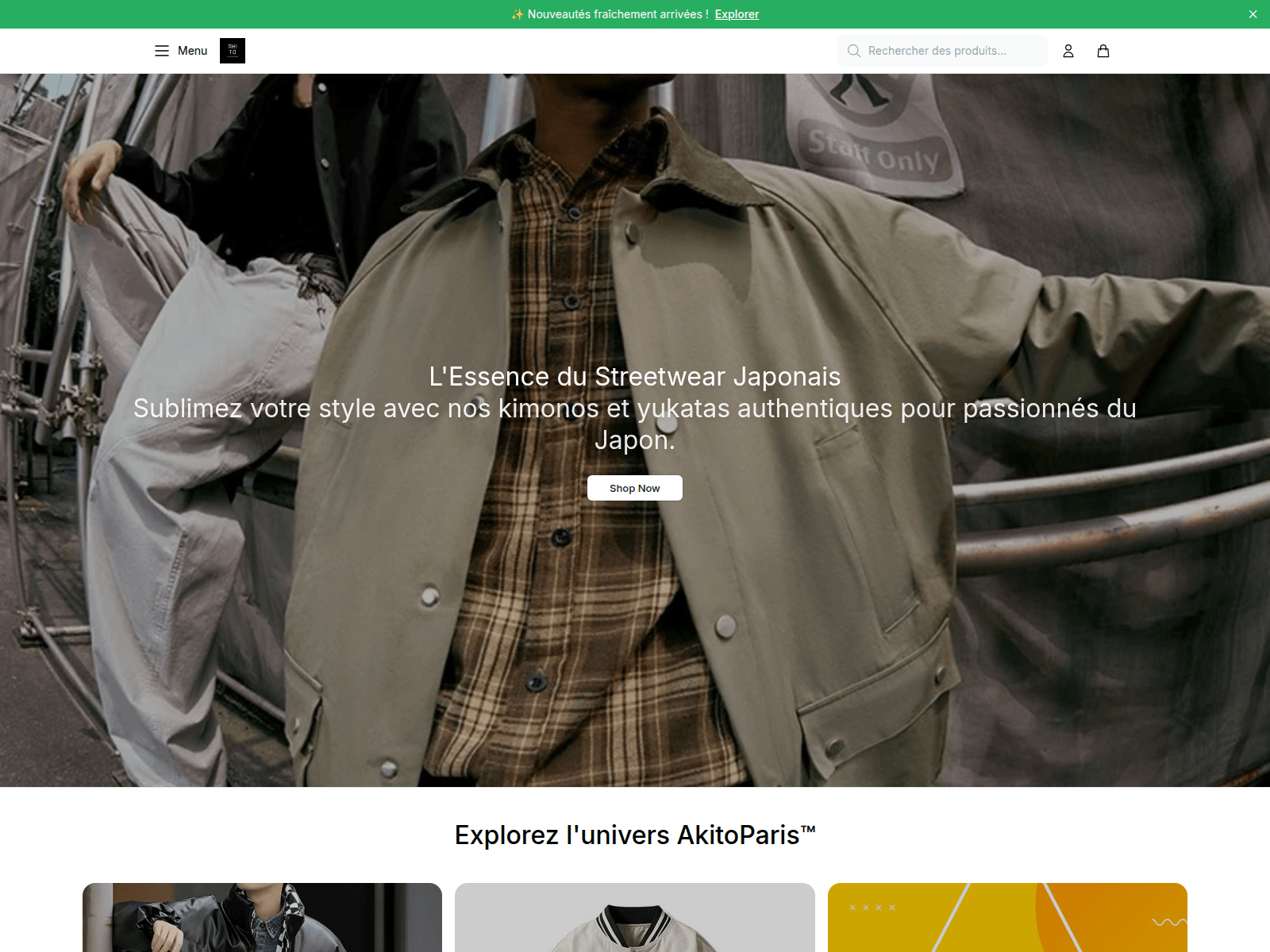Click the 'L'Essence du Streetwear Japonais' hero text

[635, 377]
